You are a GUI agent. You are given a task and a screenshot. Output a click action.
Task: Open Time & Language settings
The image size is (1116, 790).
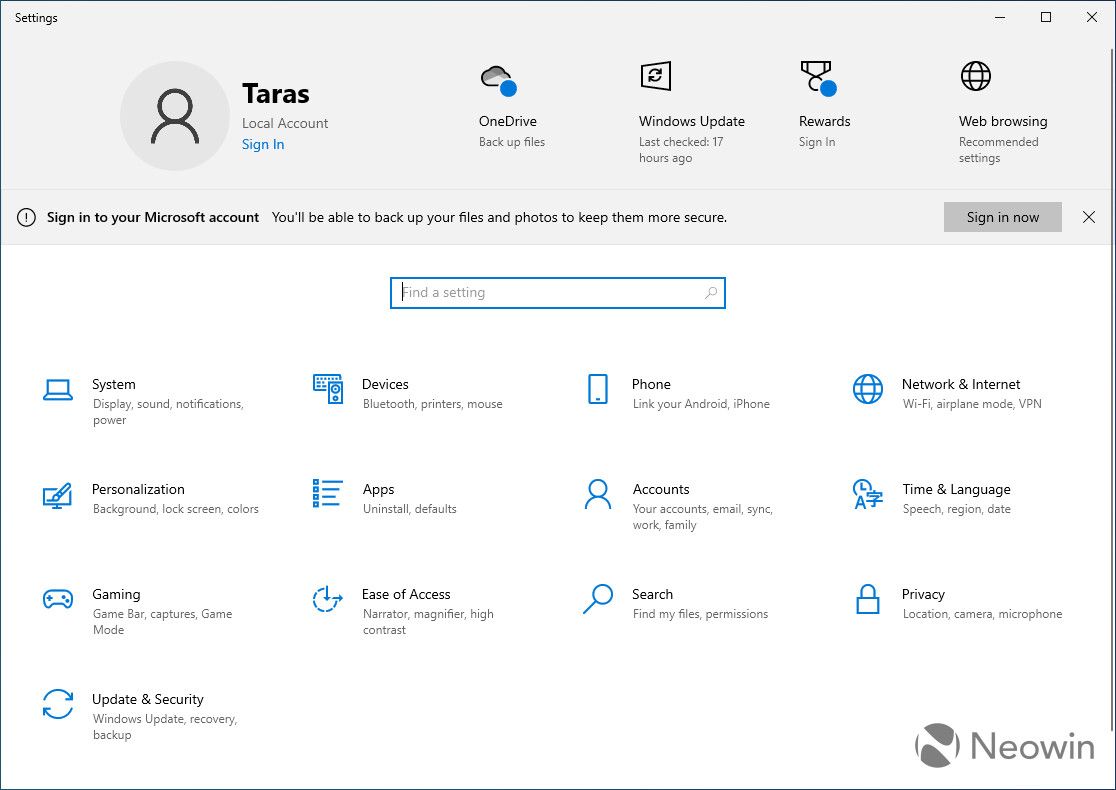pyautogui.click(x=955, y=489)
